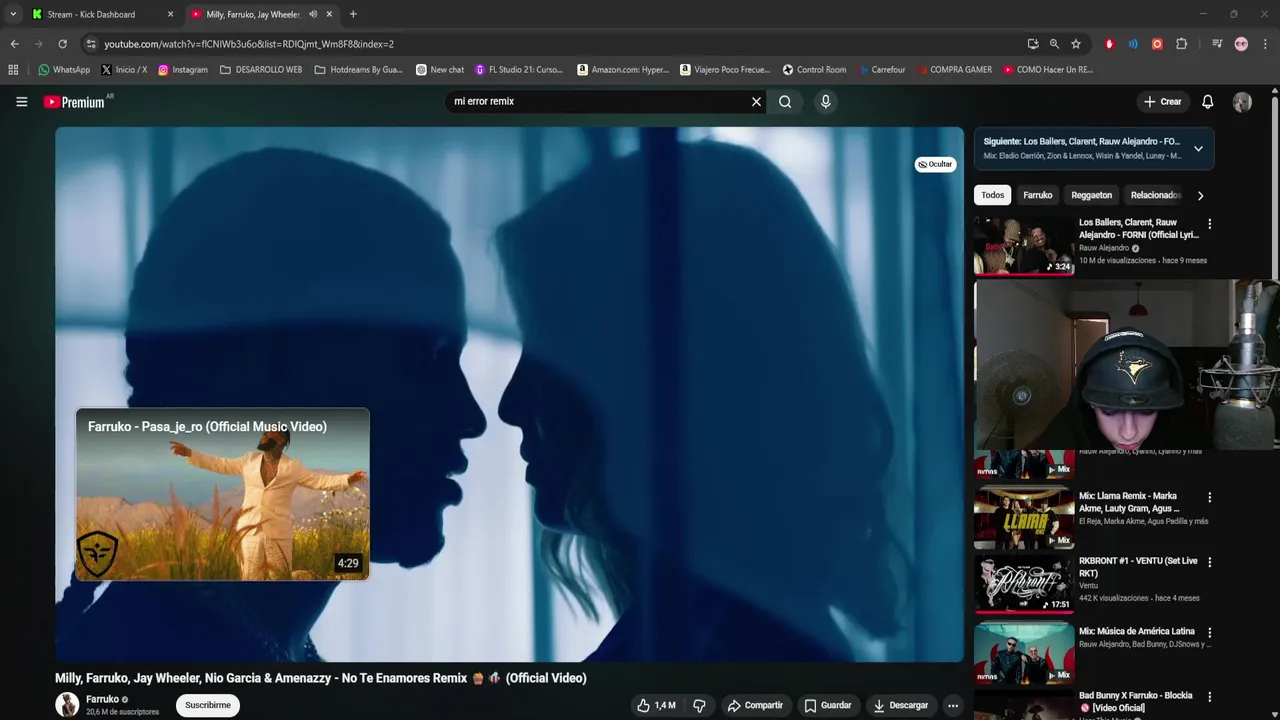Open the extensions puzzle menu
This screenshot has height=720, width=1280.
pos(1181,44)
